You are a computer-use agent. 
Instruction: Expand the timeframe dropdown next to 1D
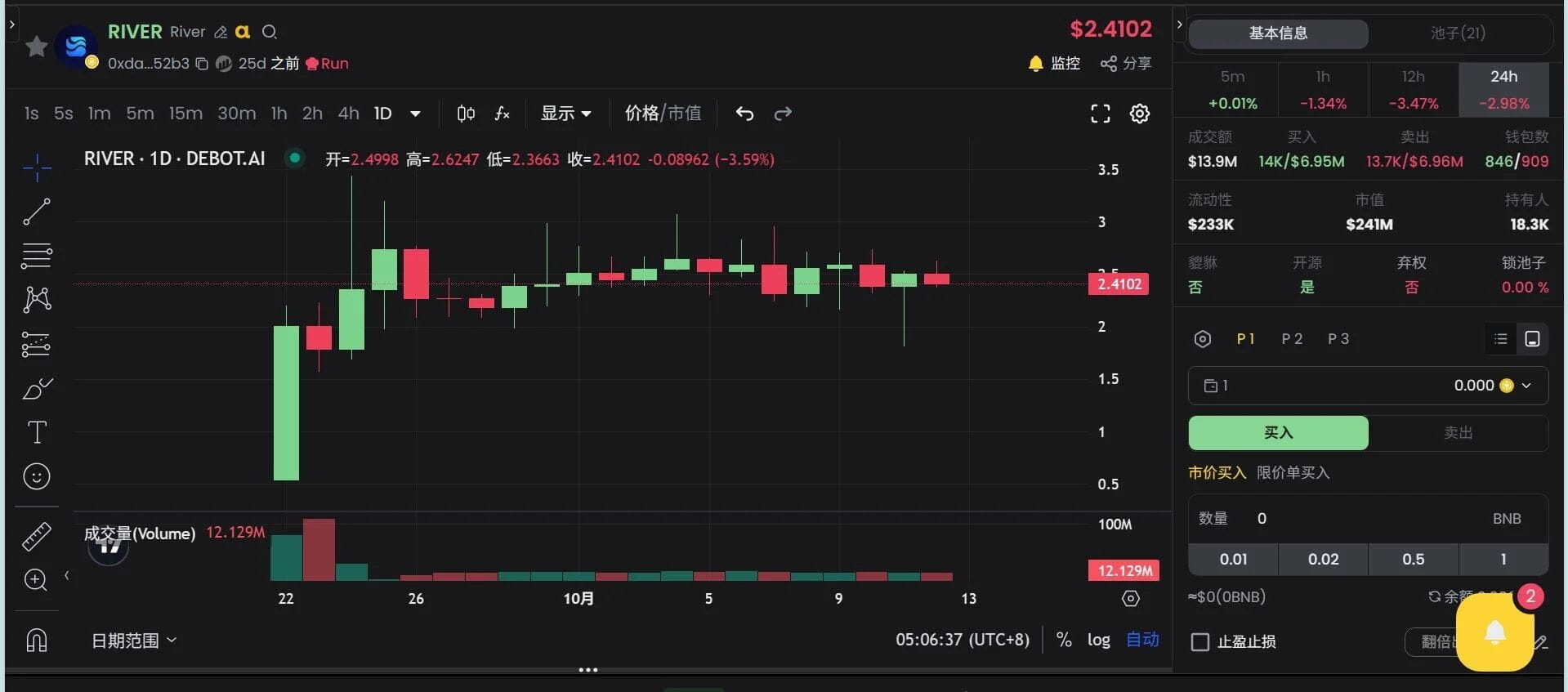[x=415, y=114]
